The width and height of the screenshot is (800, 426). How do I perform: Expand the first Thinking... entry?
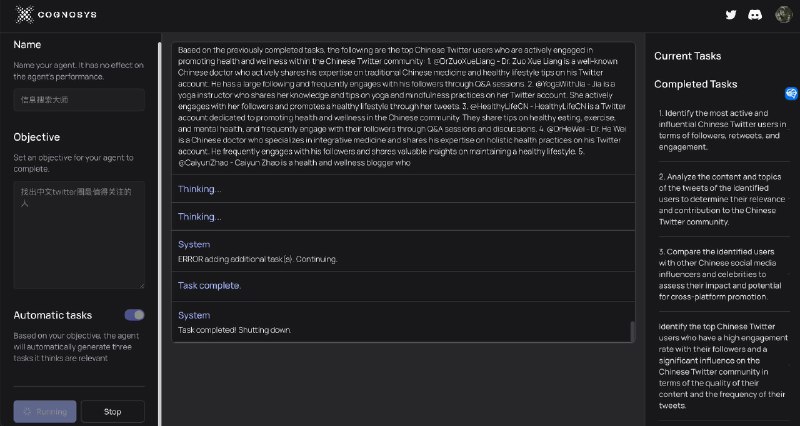pos(200,189)
